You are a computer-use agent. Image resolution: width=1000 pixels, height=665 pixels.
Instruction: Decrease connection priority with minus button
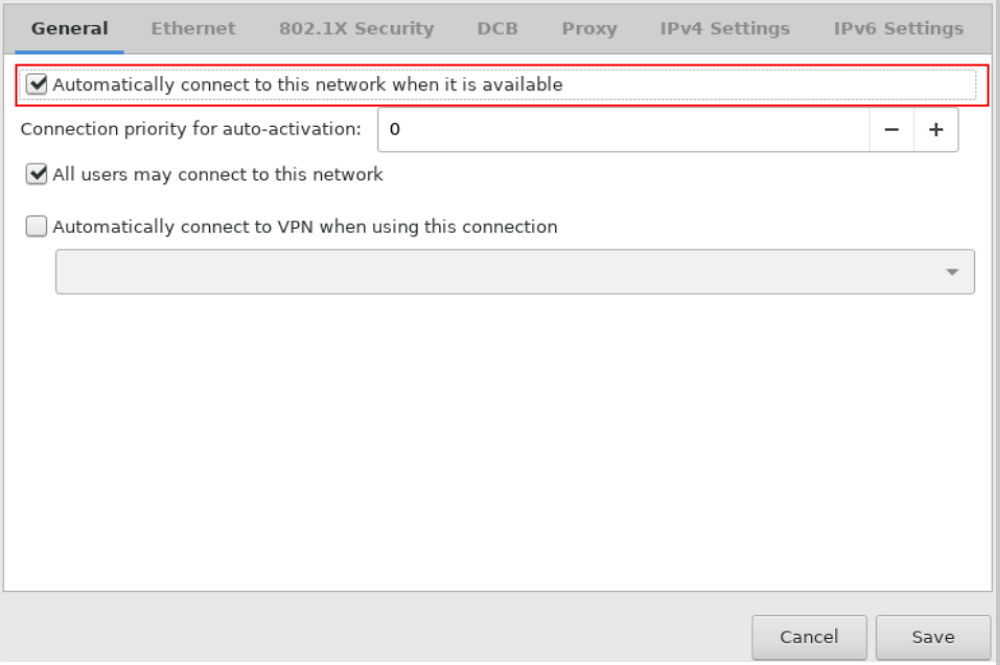pyautogui.click(x=891, y=130)
